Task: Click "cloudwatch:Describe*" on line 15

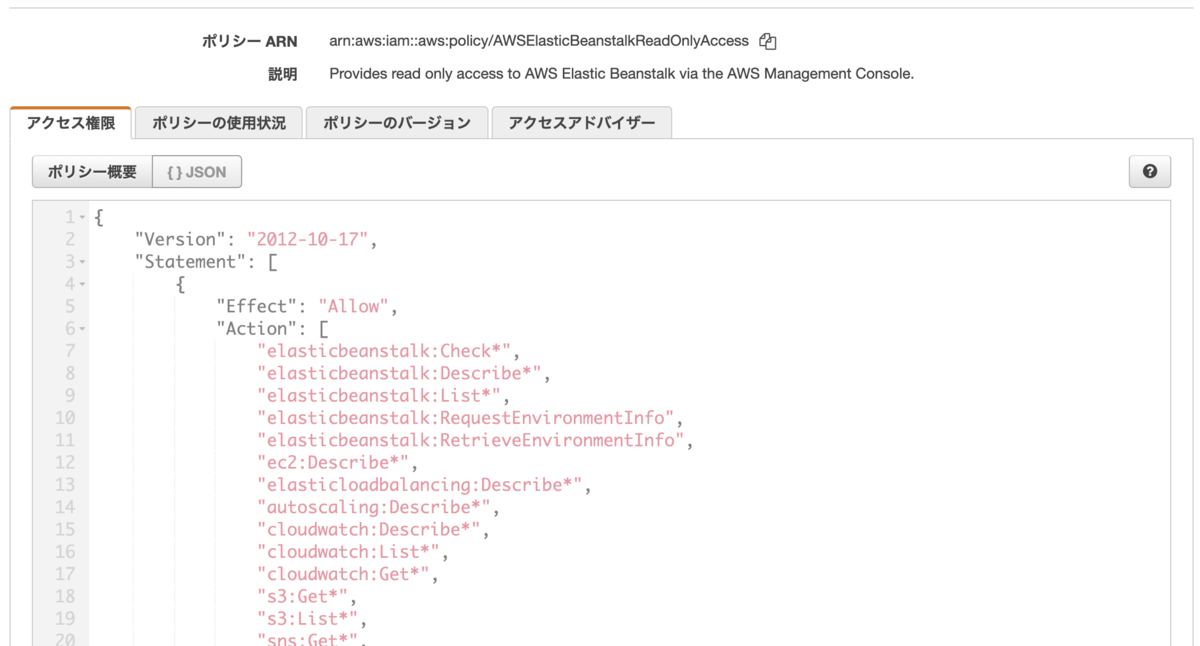Action: (x=370, y=529)
